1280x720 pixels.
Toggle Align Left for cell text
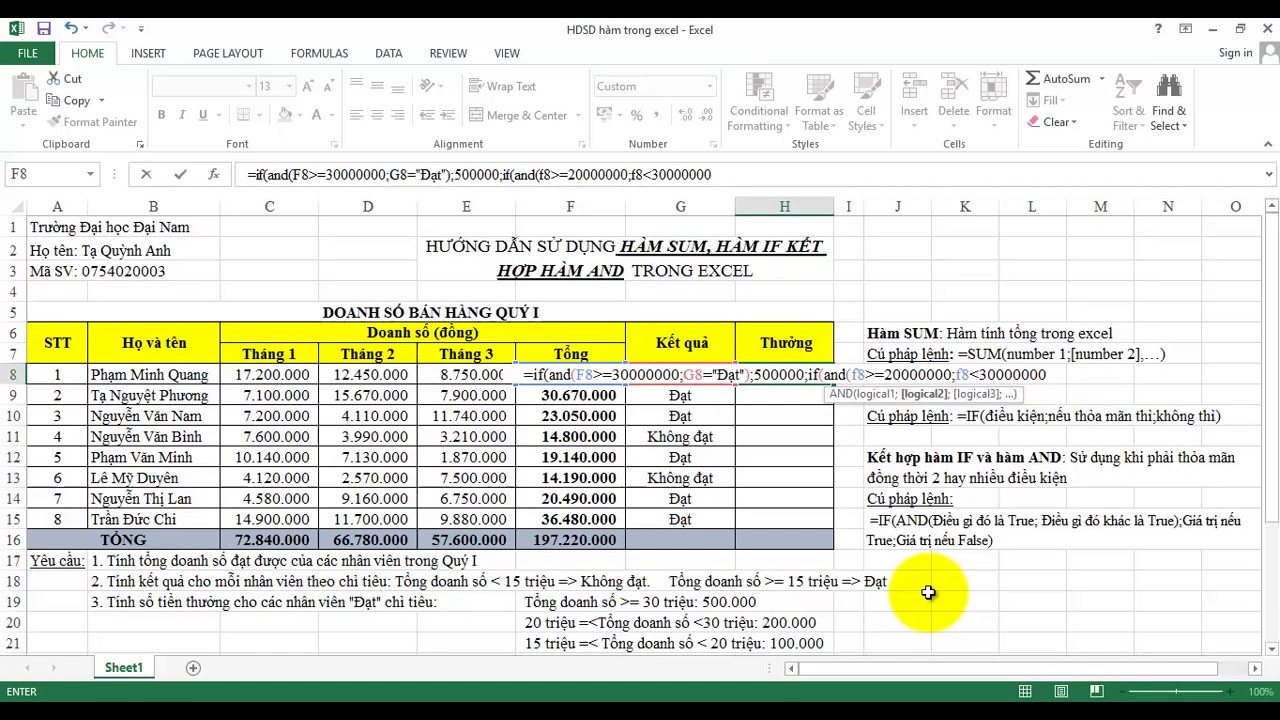click(x=355, y=115)
